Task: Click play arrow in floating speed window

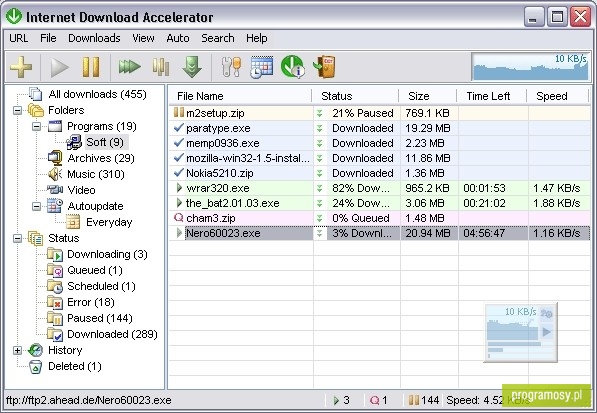Action: click(546, 332)
